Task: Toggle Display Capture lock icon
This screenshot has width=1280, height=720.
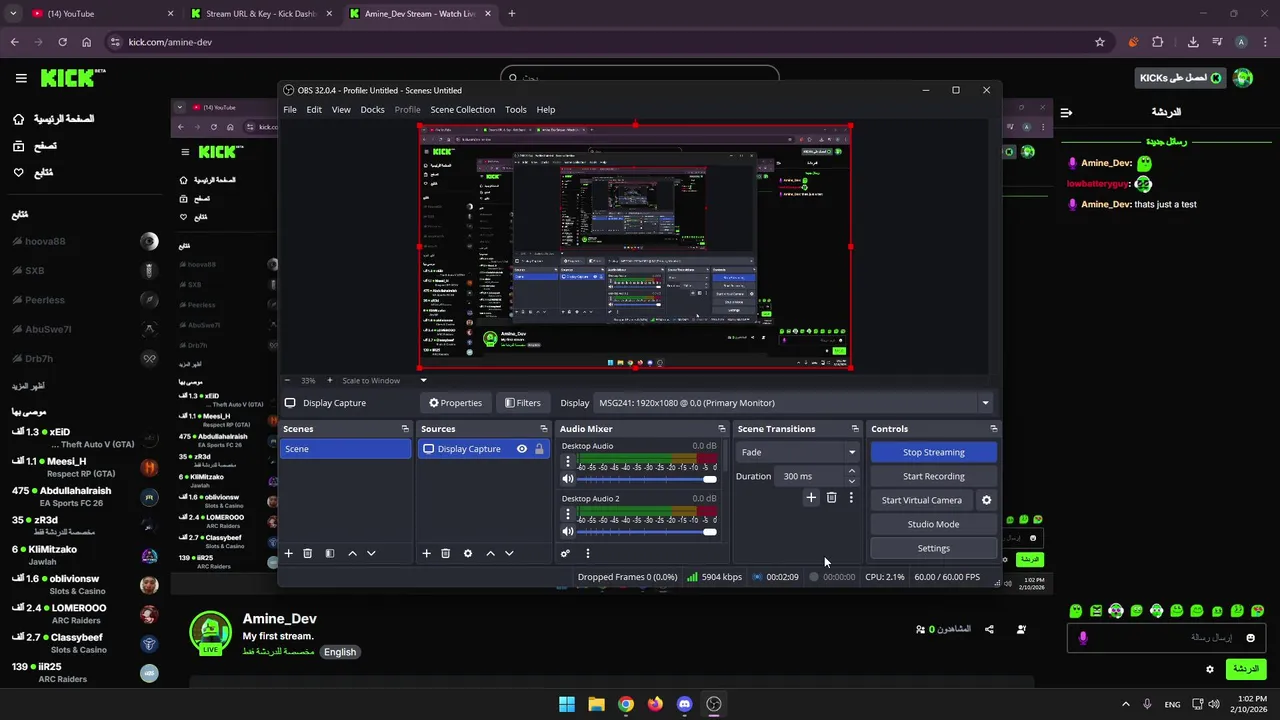Action: (x=539, y=449)
